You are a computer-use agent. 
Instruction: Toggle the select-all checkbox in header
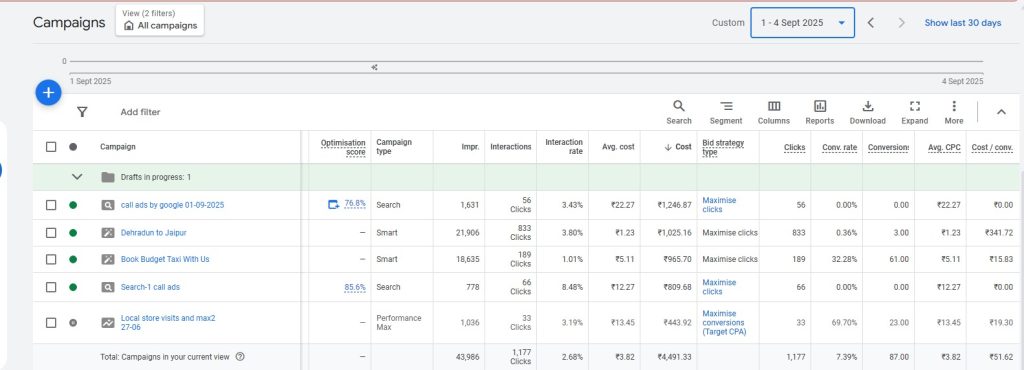[x=51, y=147]
